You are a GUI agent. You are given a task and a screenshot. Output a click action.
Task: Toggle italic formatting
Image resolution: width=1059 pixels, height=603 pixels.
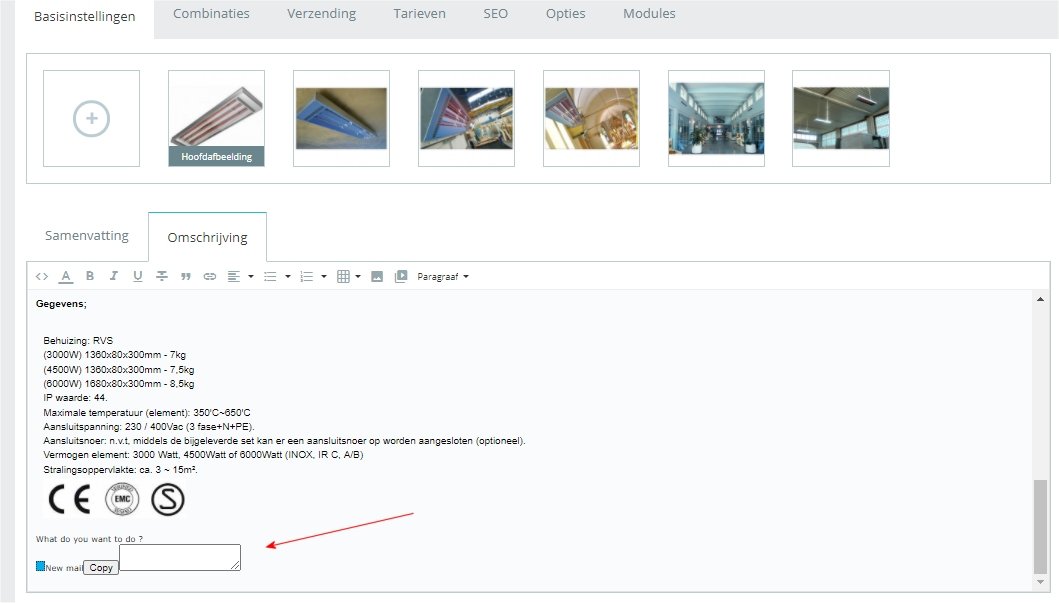pyautogui.click(x=113, y=276)
